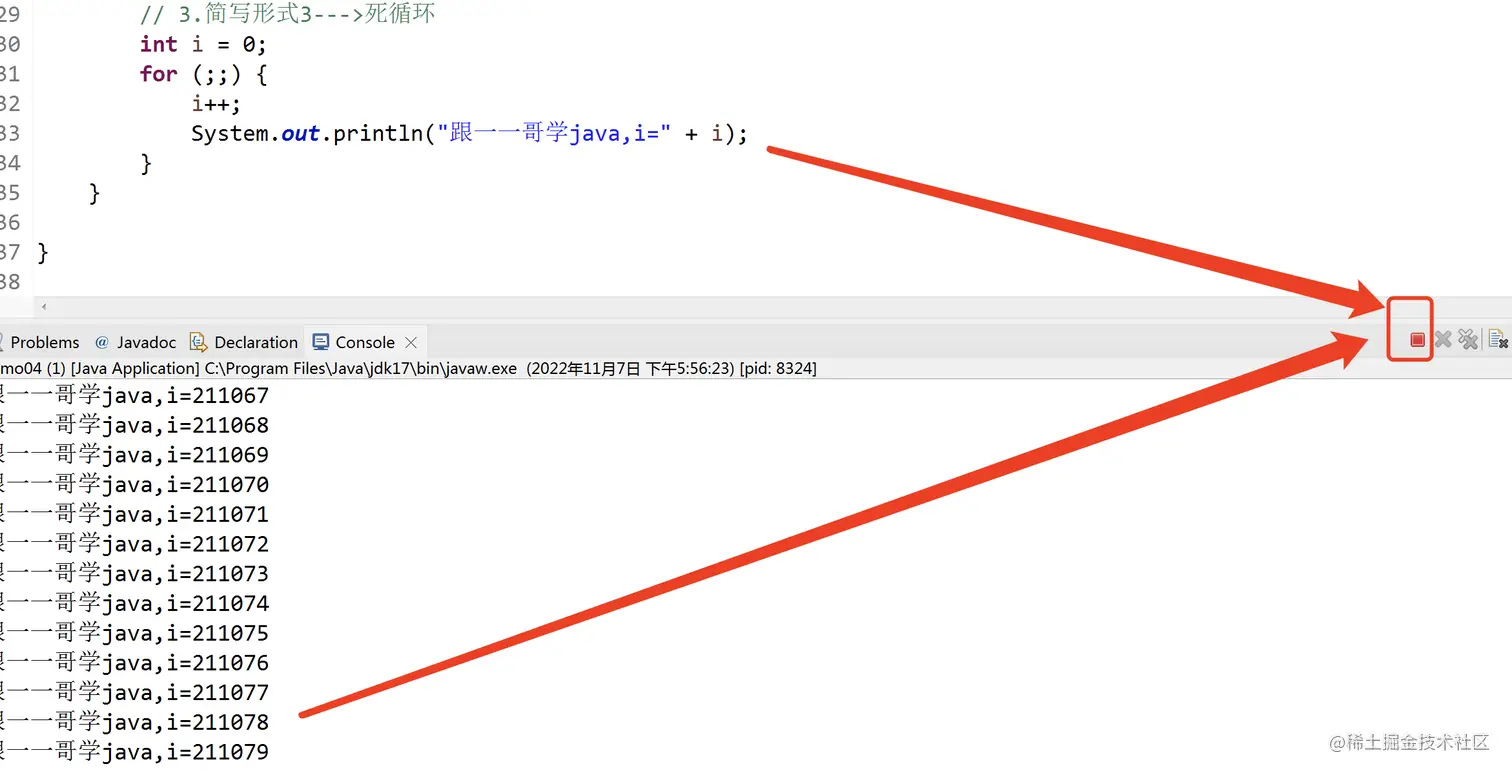Stop the running program with Terminate
The width and height of the screenshot is (1512, 775).
coord(1417,340)
